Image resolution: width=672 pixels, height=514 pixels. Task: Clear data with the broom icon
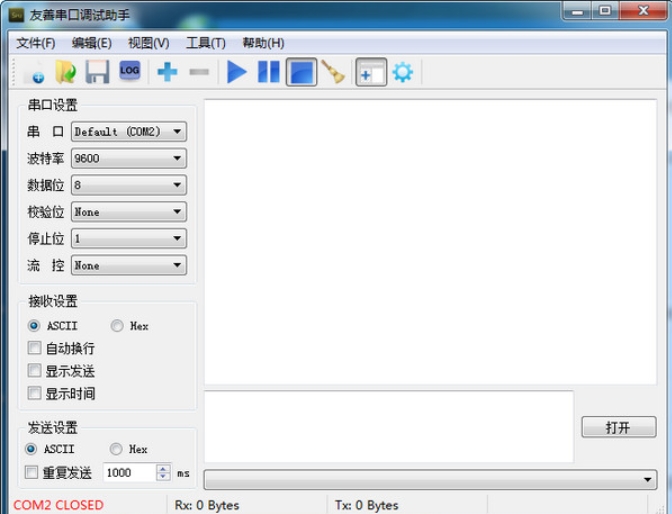click(x=333, y=72)
